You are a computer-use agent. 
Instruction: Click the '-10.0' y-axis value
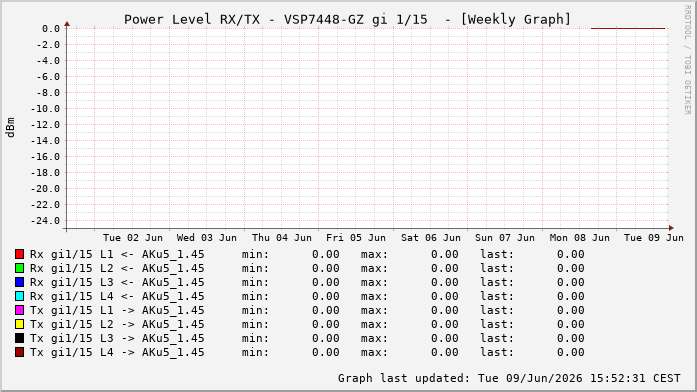[x=45, y=109]
